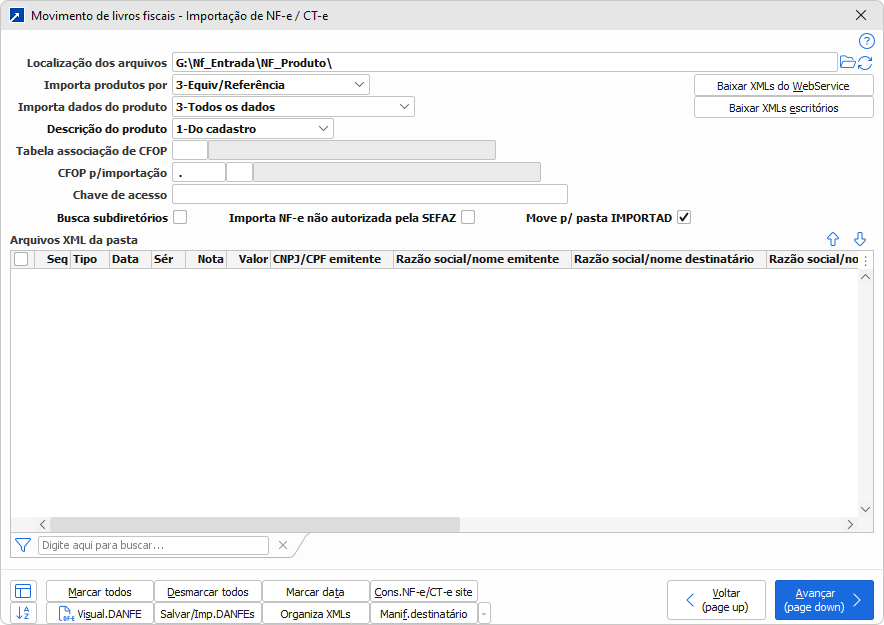The width and height of the screenshot is (884, 625).
Task: Browse folder icon next to file location
Action: [847, 62]
